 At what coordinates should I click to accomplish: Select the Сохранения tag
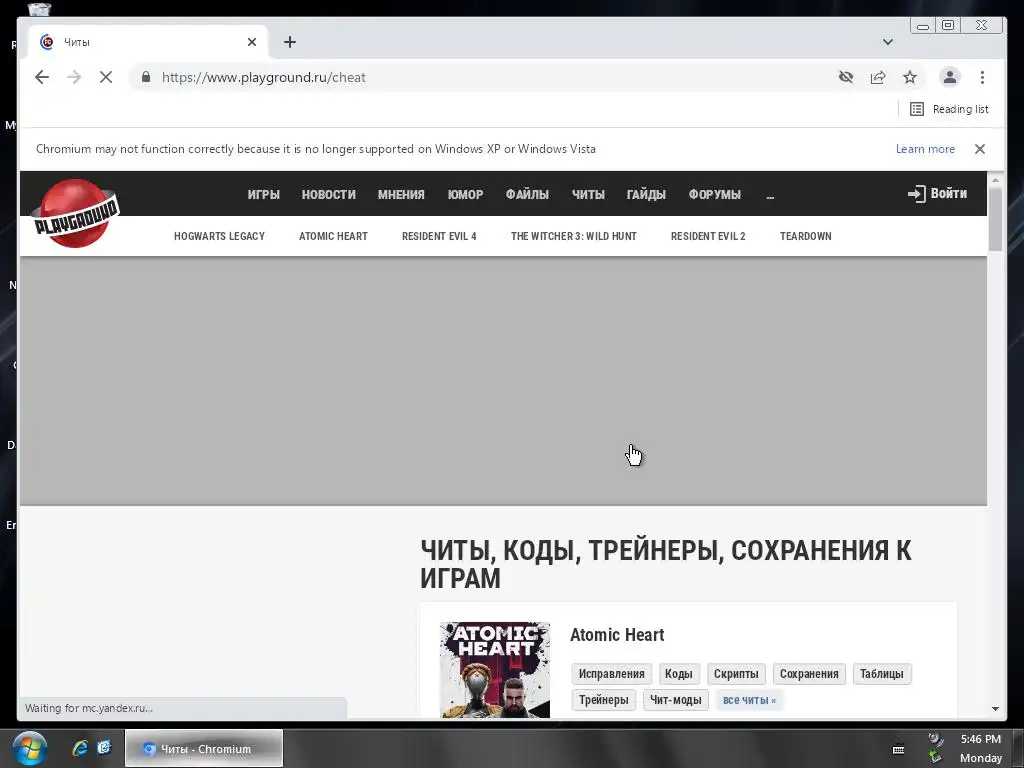click(x=809, y=673)
